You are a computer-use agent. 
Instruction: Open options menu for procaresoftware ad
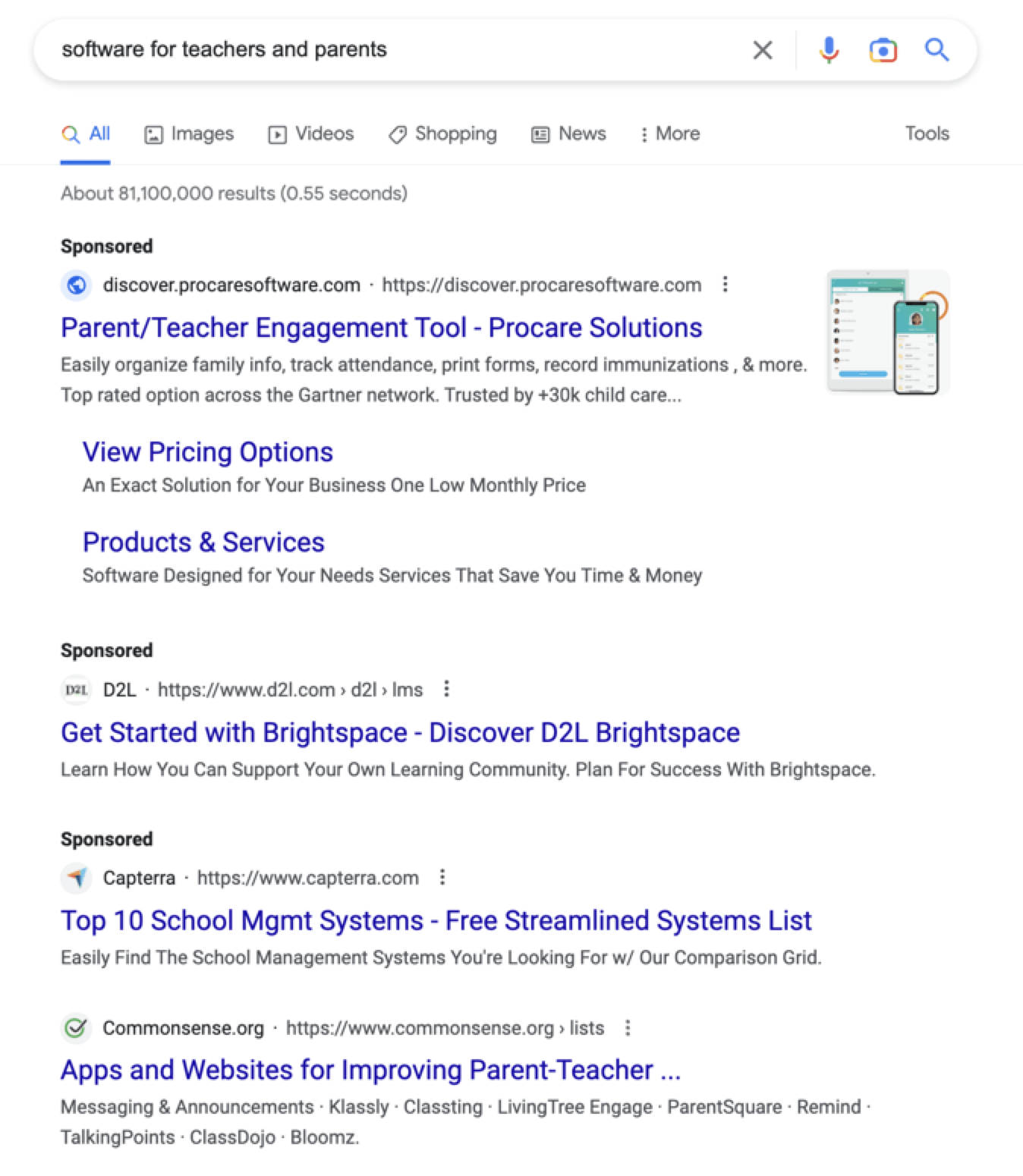coord(726,285)
